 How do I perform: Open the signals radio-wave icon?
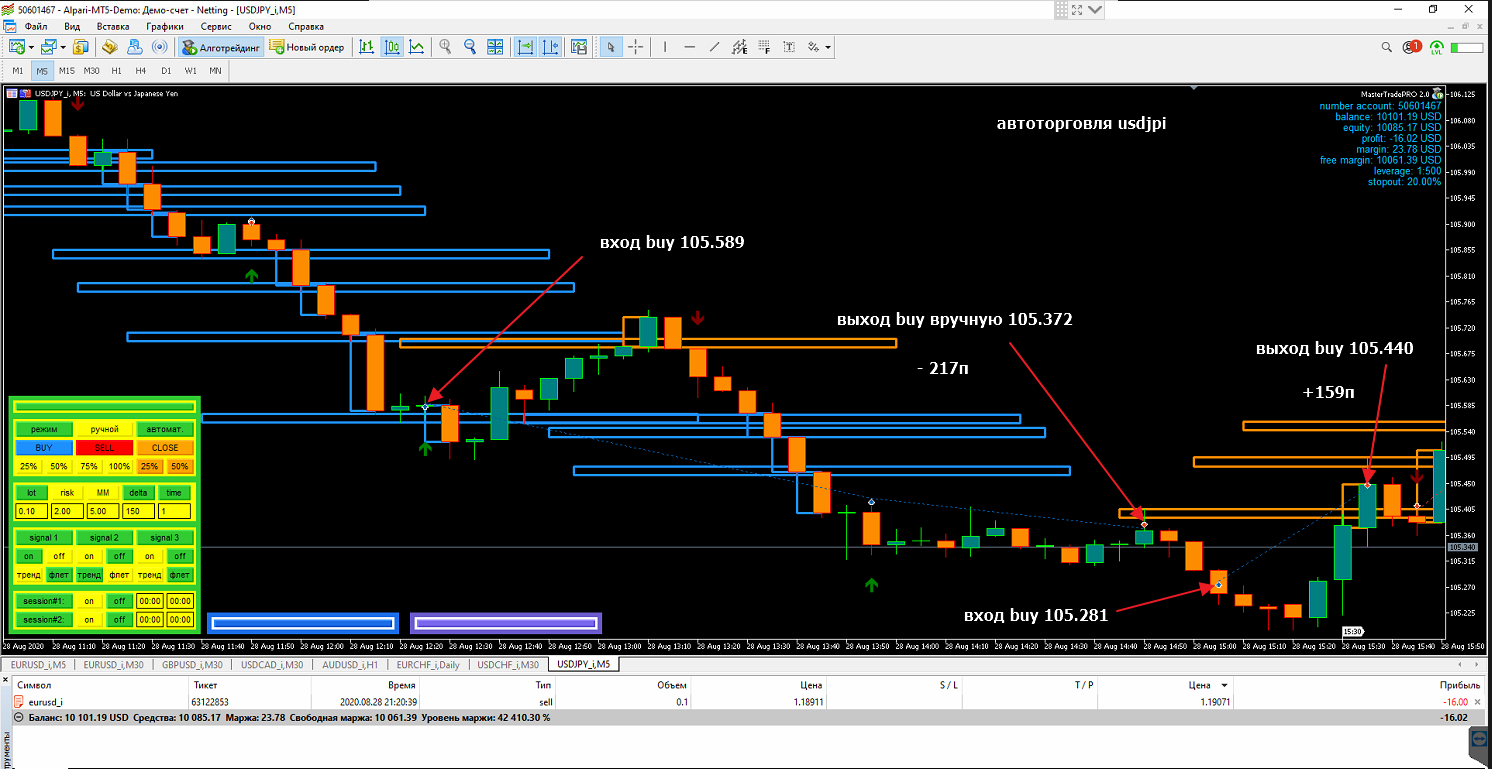[158, 47]
